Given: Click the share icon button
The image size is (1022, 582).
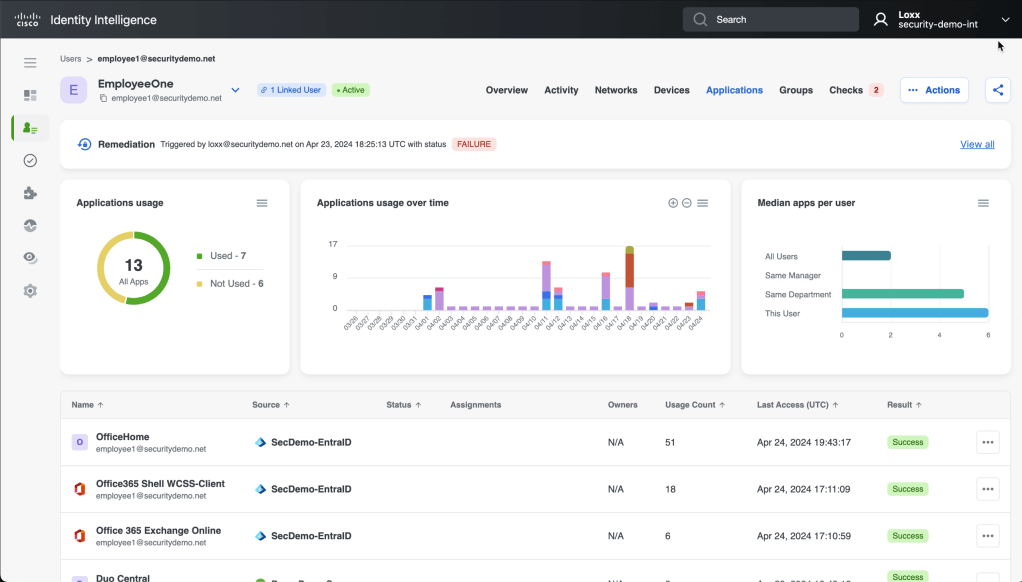Looking at the screenshot, I should coord(997,90).
